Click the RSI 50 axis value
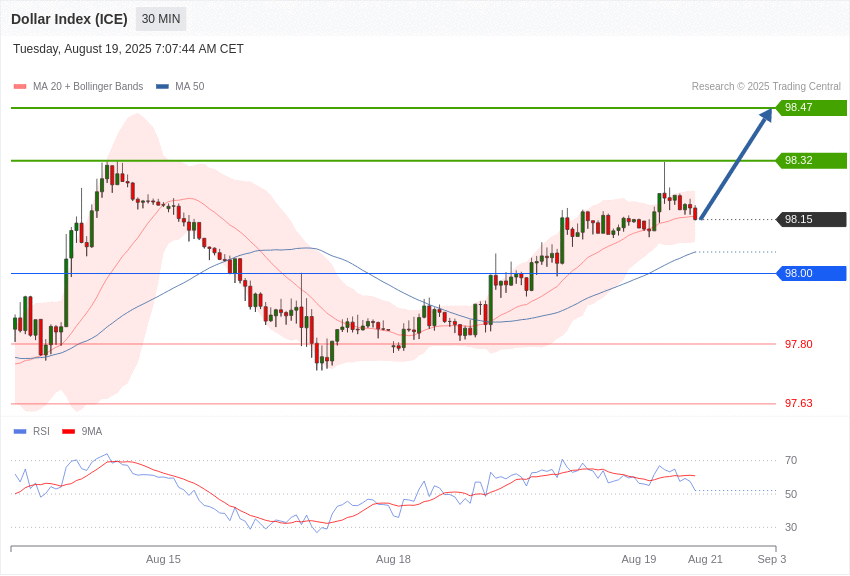 point(791,494)
